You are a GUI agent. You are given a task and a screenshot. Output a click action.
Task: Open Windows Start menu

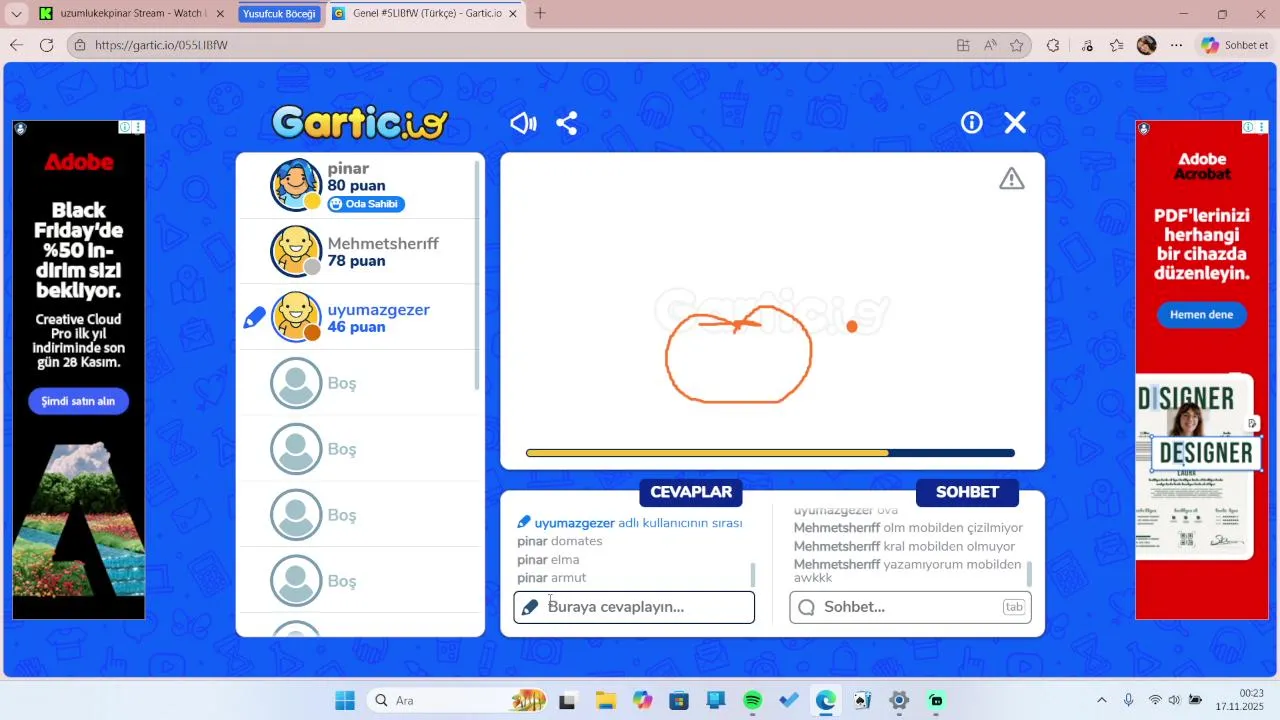coord(345,700)
